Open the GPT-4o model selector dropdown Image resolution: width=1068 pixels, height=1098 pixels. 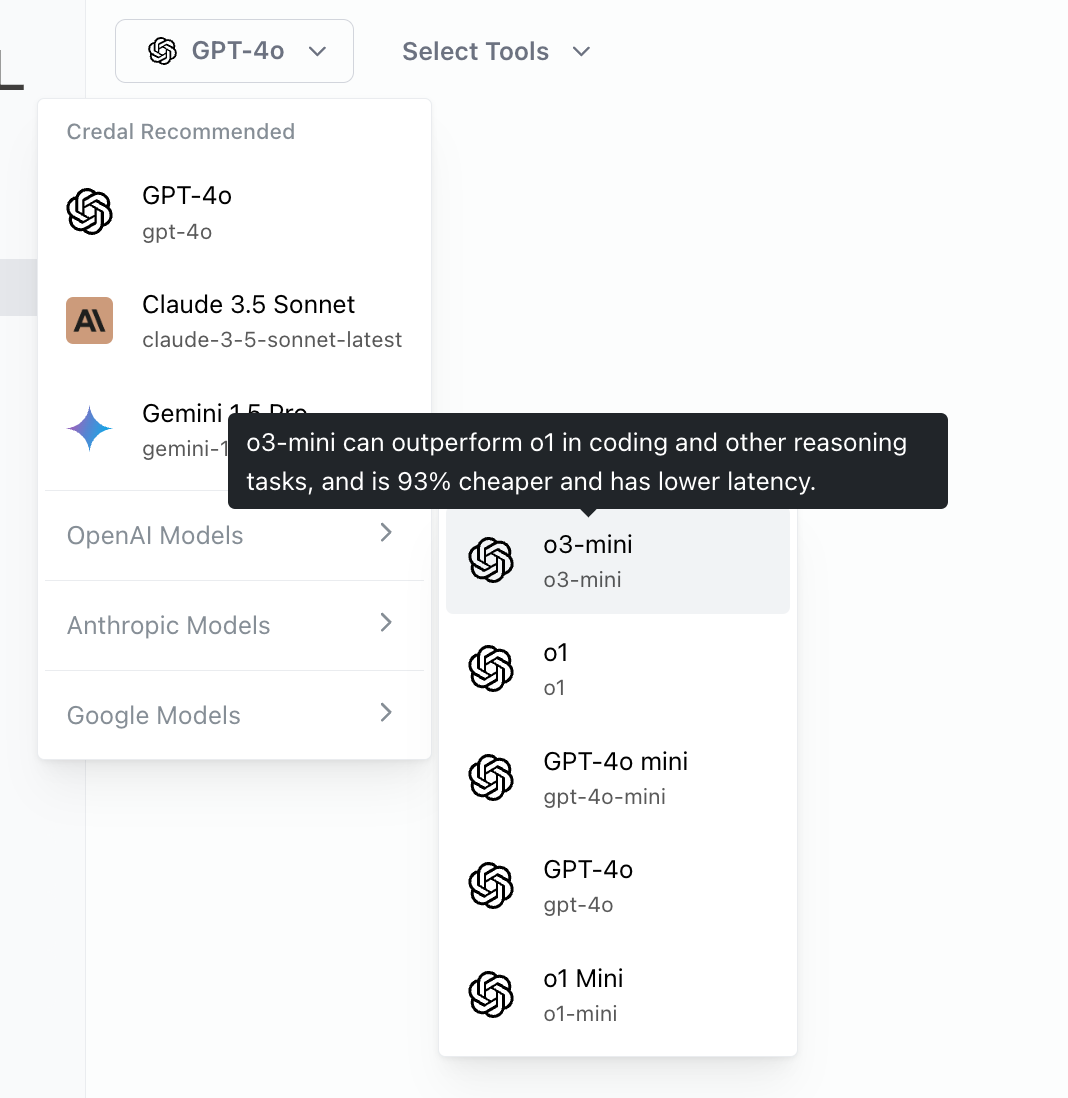coord(234,51)
